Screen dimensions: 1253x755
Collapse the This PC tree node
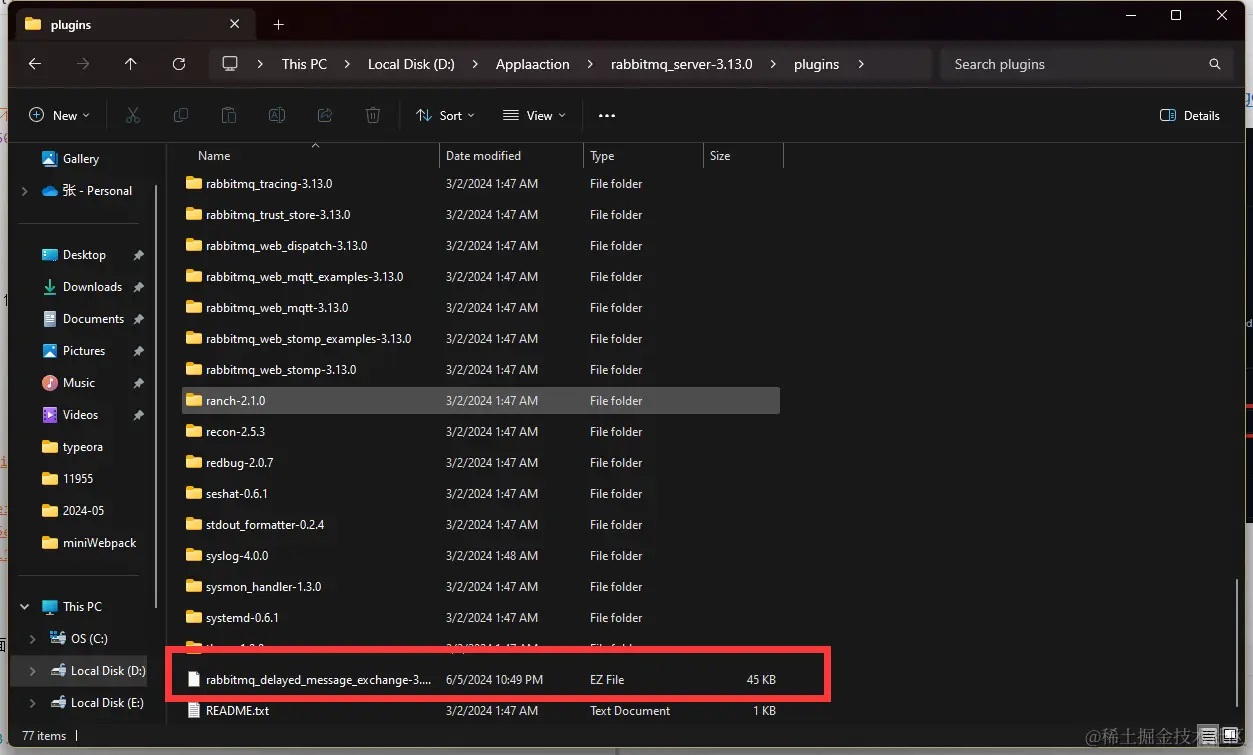tap(25, 606)
